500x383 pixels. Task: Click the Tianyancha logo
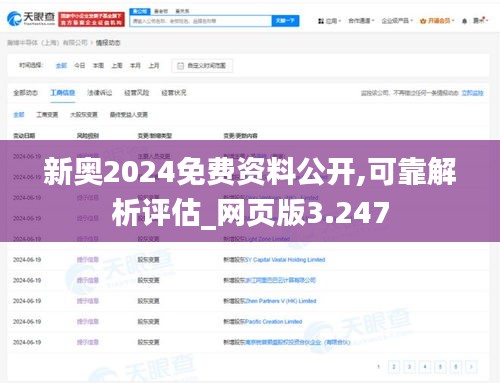tap(31, 19)
